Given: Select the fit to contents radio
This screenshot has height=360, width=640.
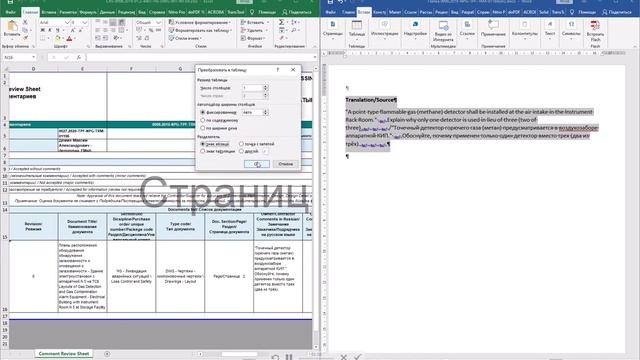Looking at the screenshot, I should pyautogui.click(x=203, y=120).
